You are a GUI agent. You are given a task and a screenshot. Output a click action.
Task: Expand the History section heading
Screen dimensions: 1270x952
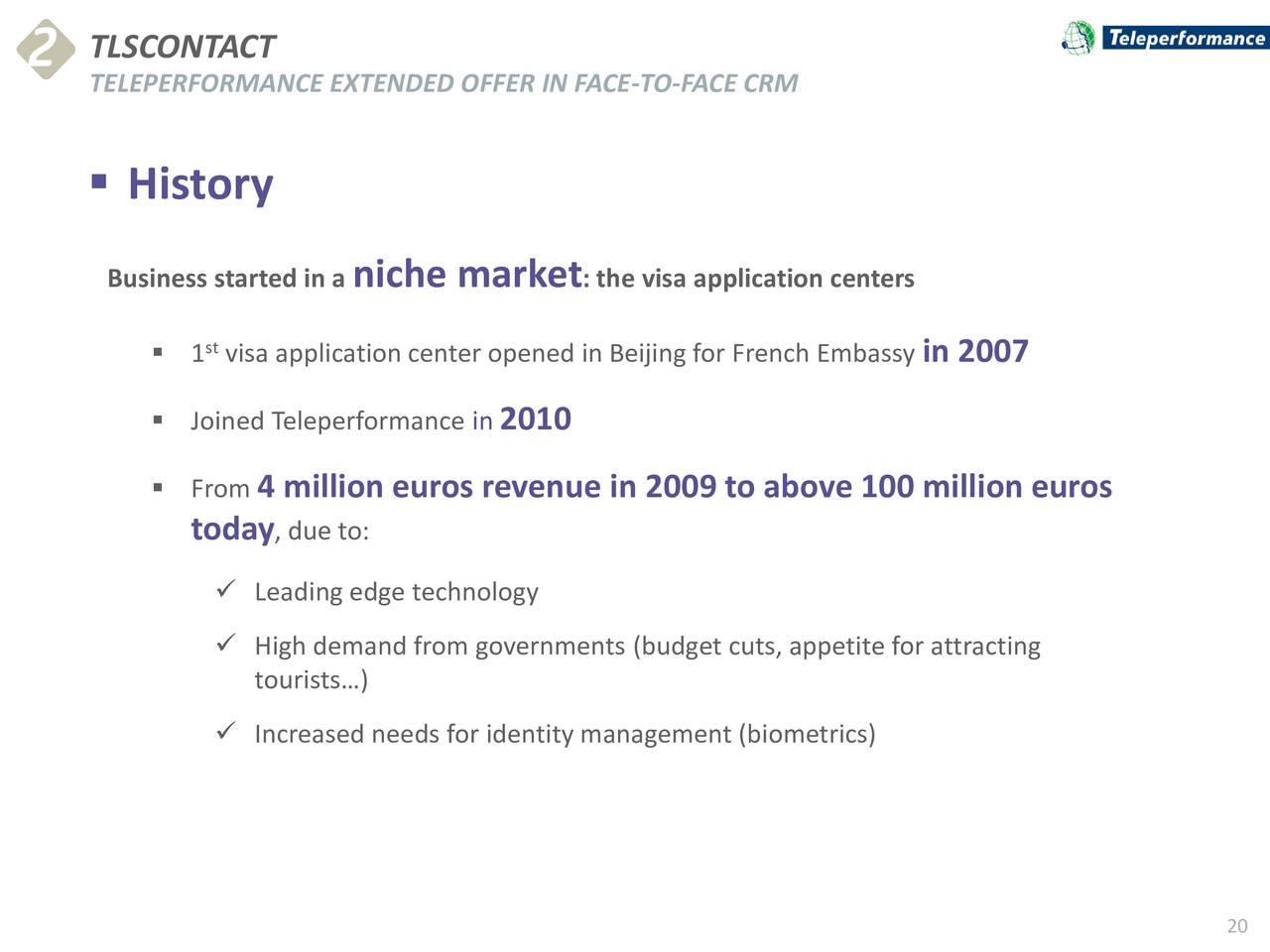199,183
